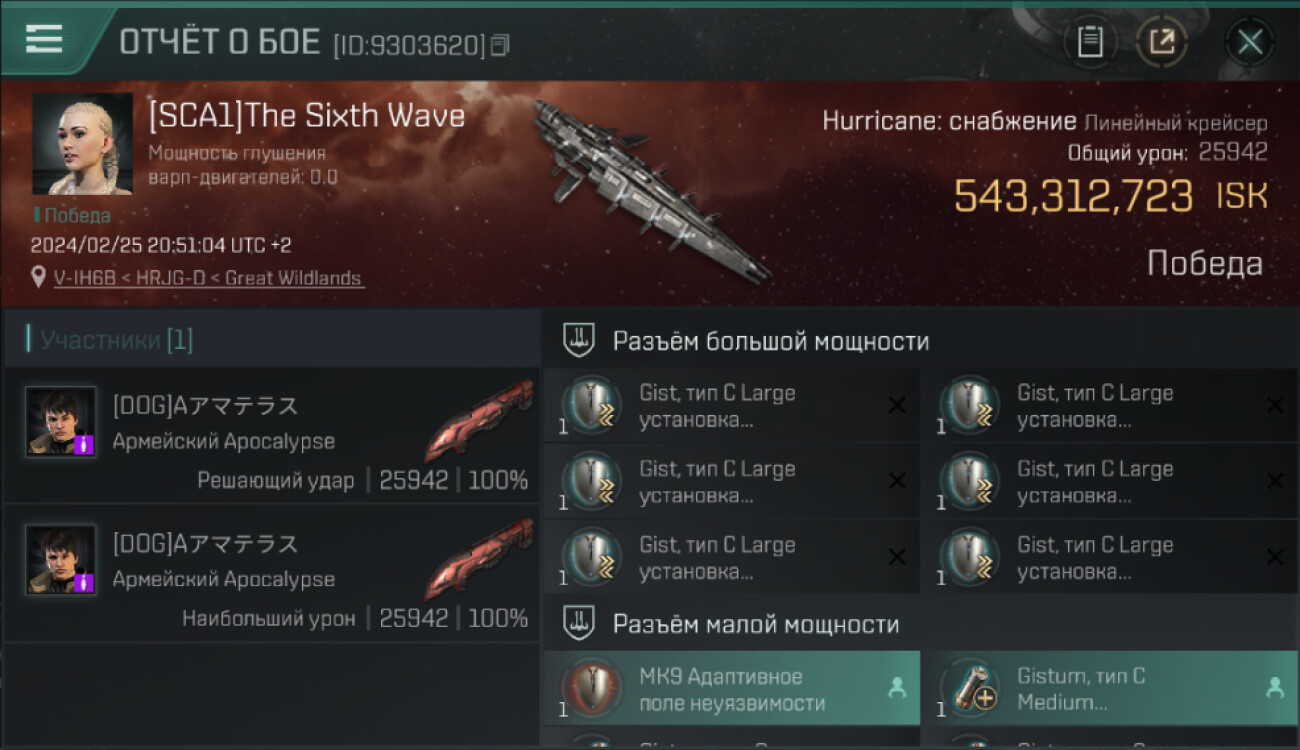Click X on the first left Gist launcher
Image resolution: width=1300 pixels, height=750 pixels.
(x=897, y=405)
